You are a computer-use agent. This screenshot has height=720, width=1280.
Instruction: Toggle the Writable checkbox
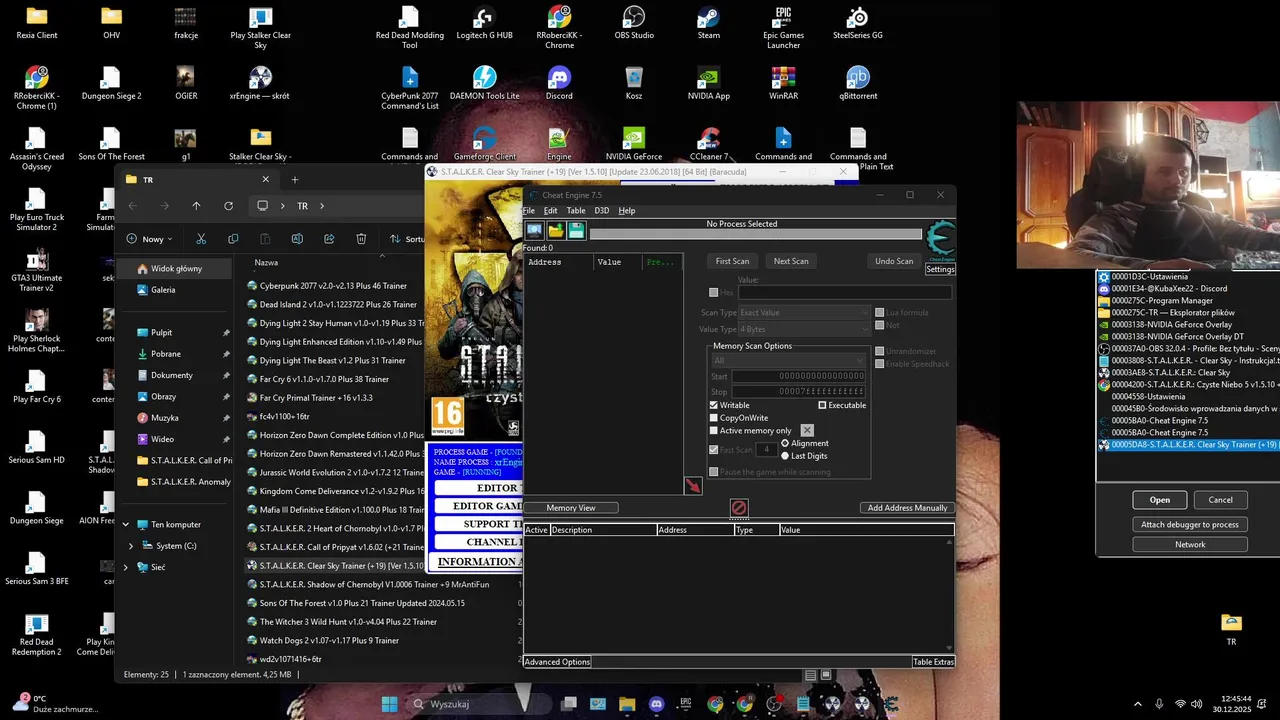[x=714, y=405]
